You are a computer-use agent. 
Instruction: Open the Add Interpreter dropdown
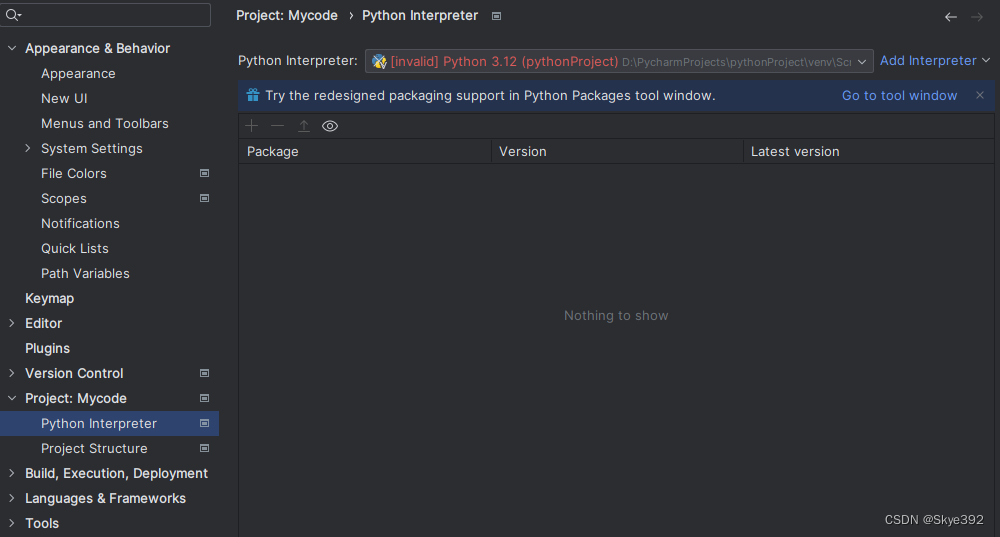coord(935,61)
